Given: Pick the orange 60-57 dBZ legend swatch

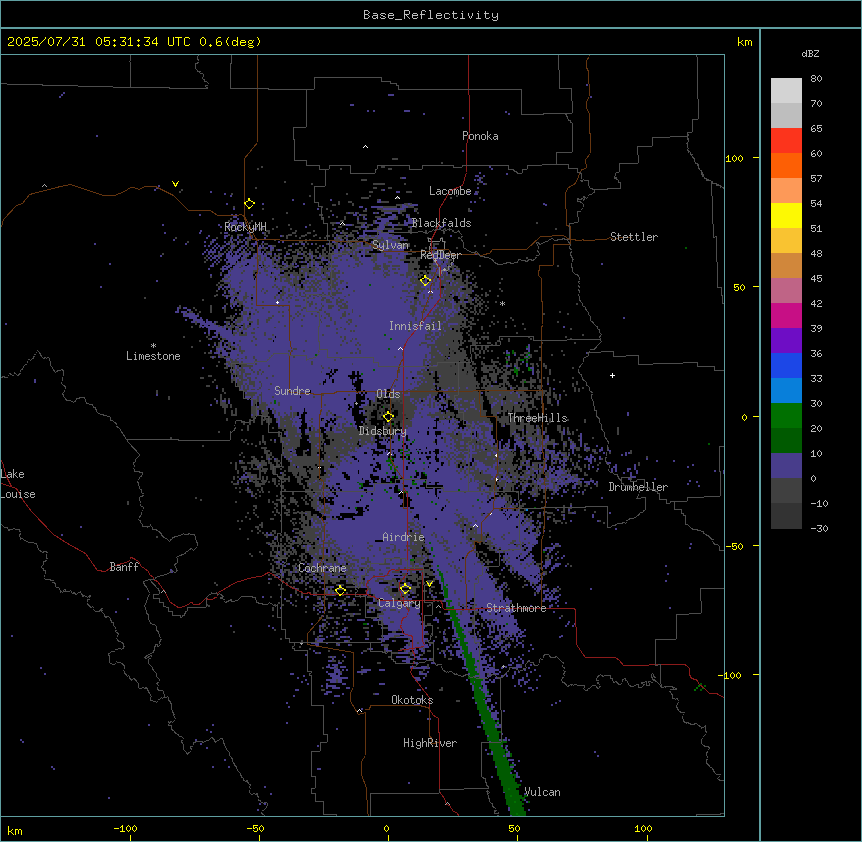Looking at the screenshot, I should pyautogui.click(x=786, y=165).
